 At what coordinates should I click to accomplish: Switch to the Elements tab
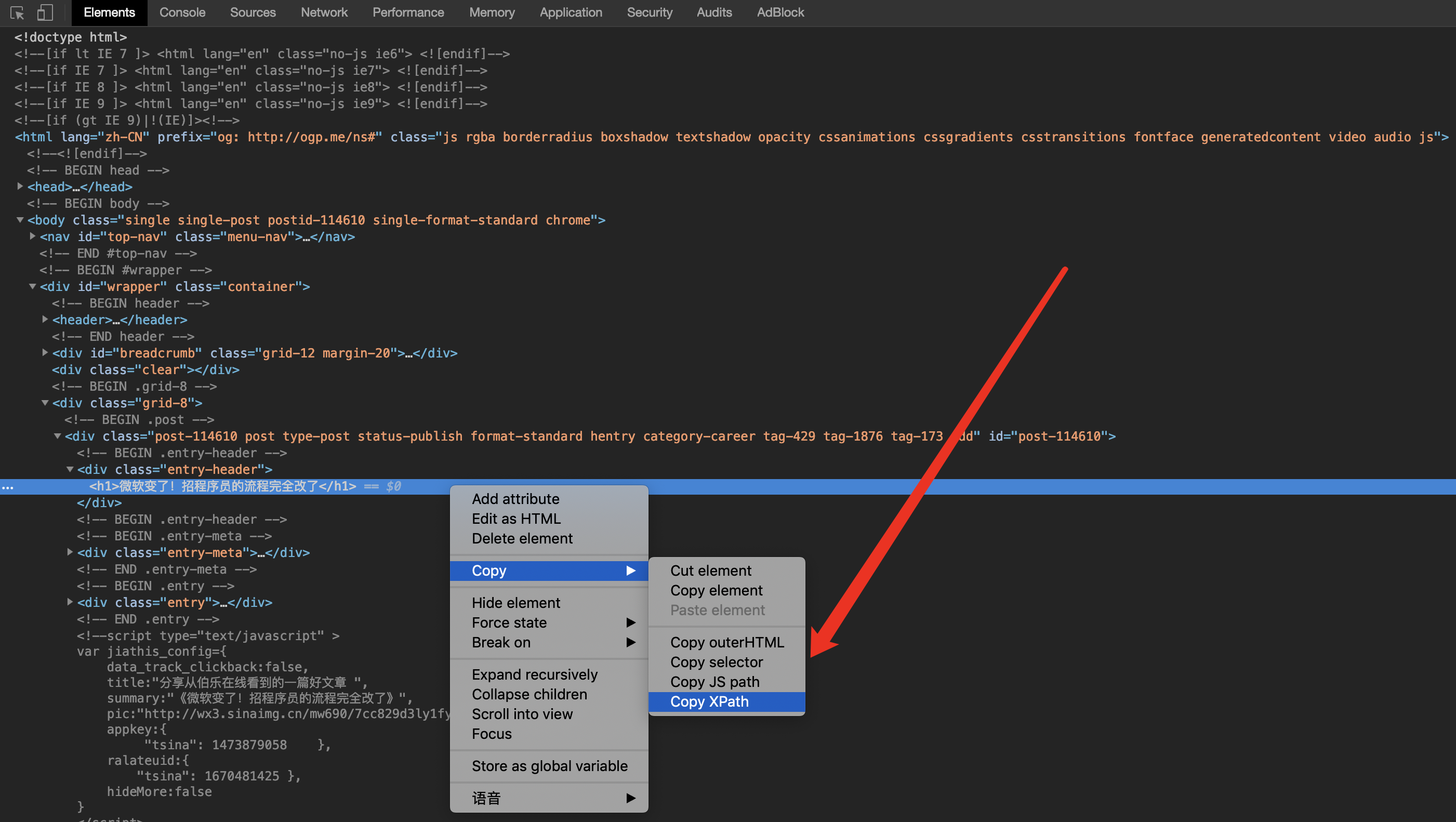pyautogui.click(x=109, y=12)
